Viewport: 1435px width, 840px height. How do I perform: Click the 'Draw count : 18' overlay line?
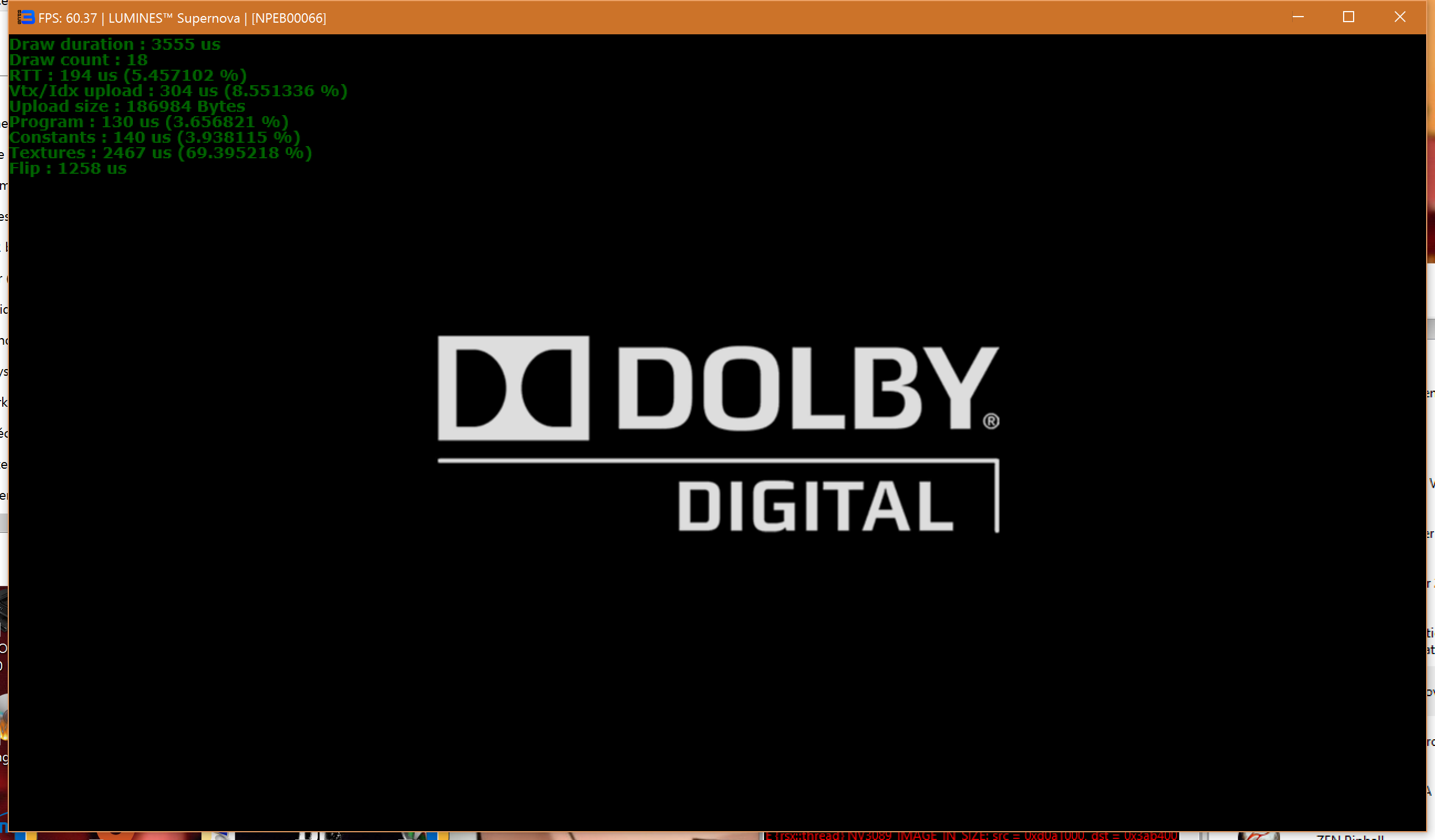[78, 60]
